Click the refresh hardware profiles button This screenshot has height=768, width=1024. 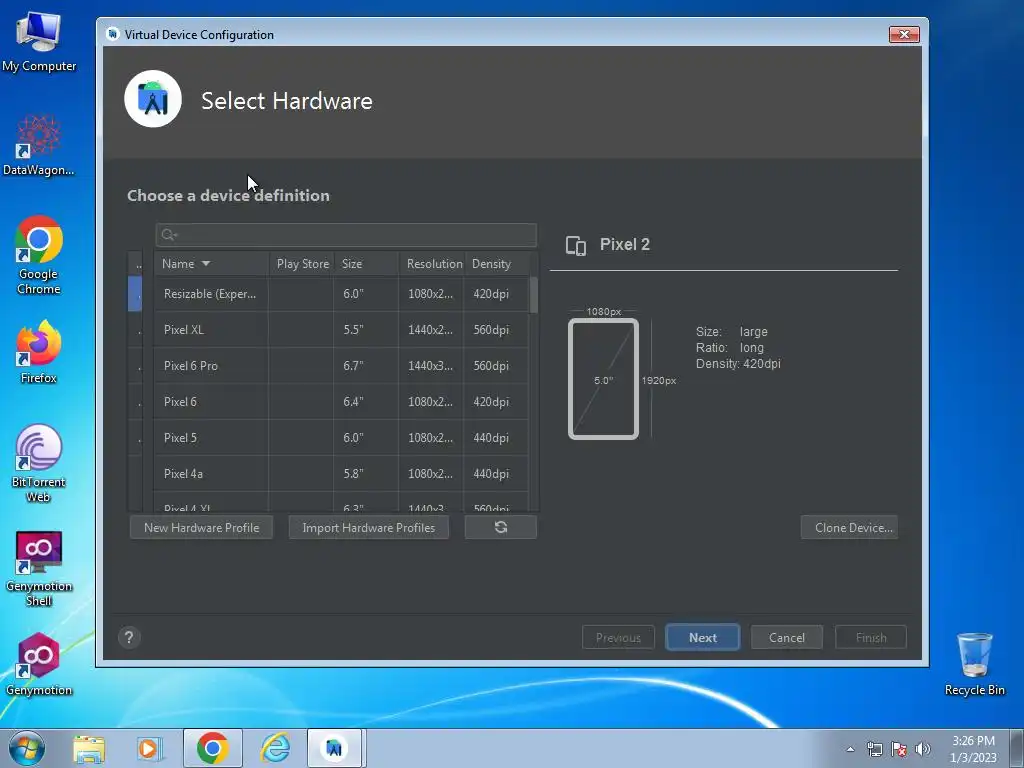tap(501, 527)
